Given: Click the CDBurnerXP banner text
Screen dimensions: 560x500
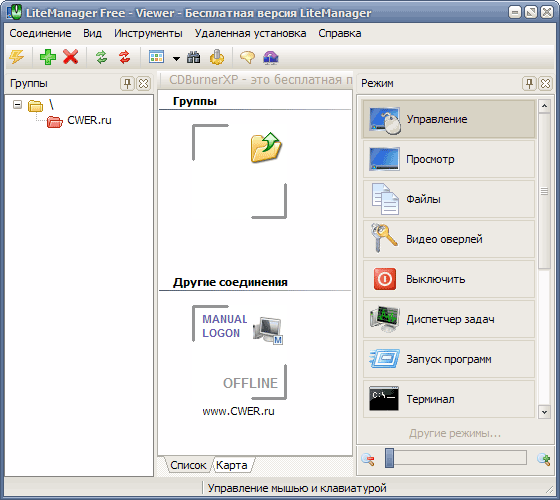Looking at the screenshot, I should click(261, 80).
